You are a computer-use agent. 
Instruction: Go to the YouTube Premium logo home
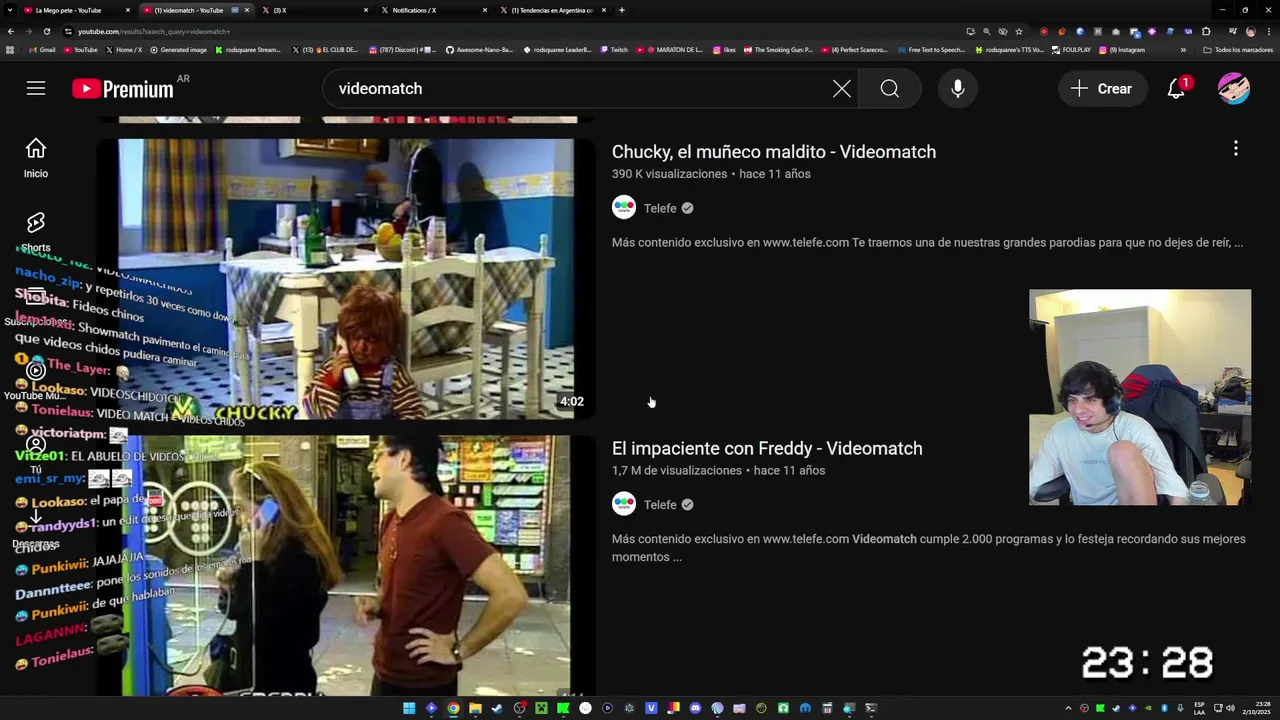point(123,89)
